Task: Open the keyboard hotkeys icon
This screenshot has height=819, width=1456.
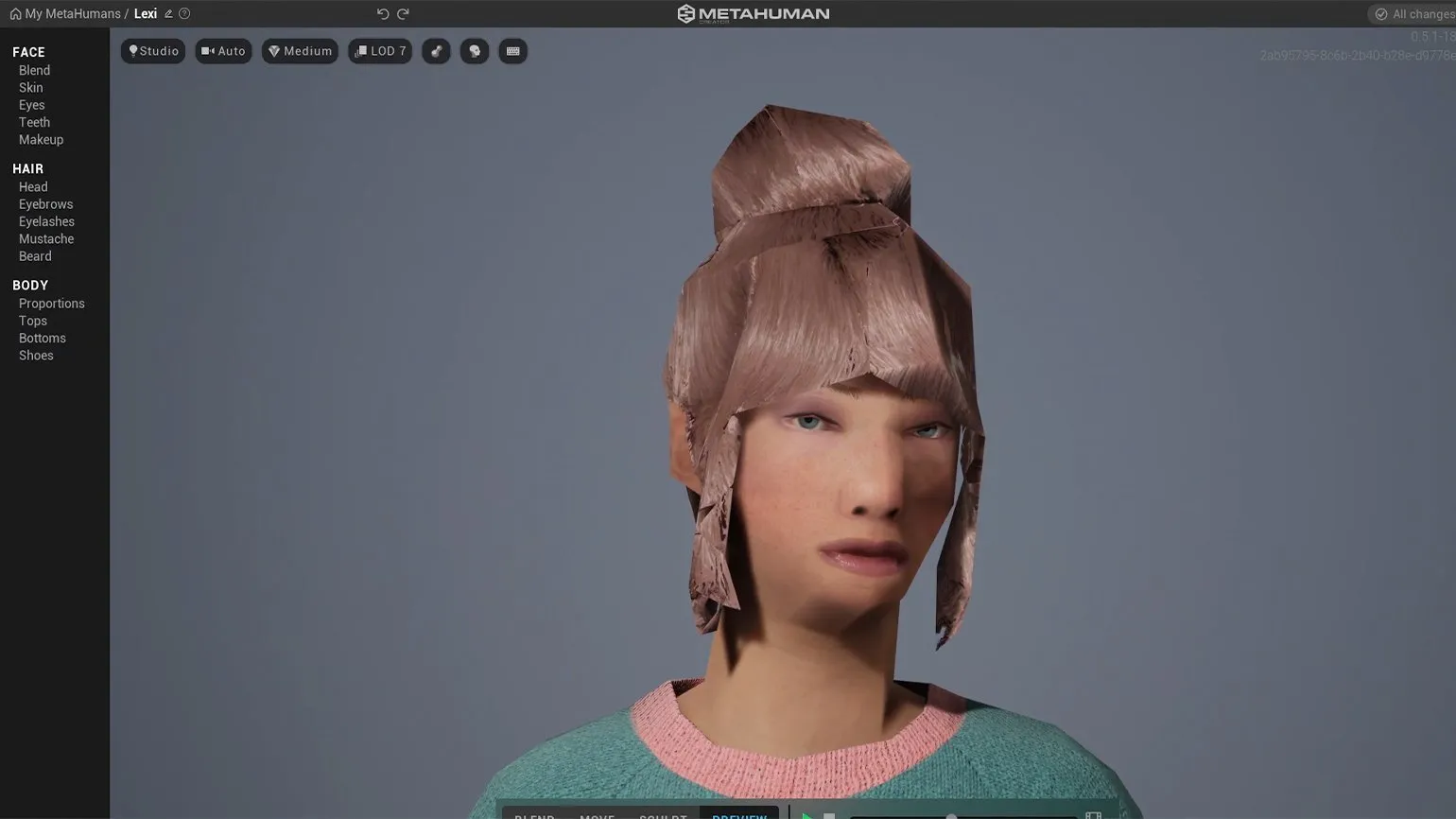Action: click(512, 51)
